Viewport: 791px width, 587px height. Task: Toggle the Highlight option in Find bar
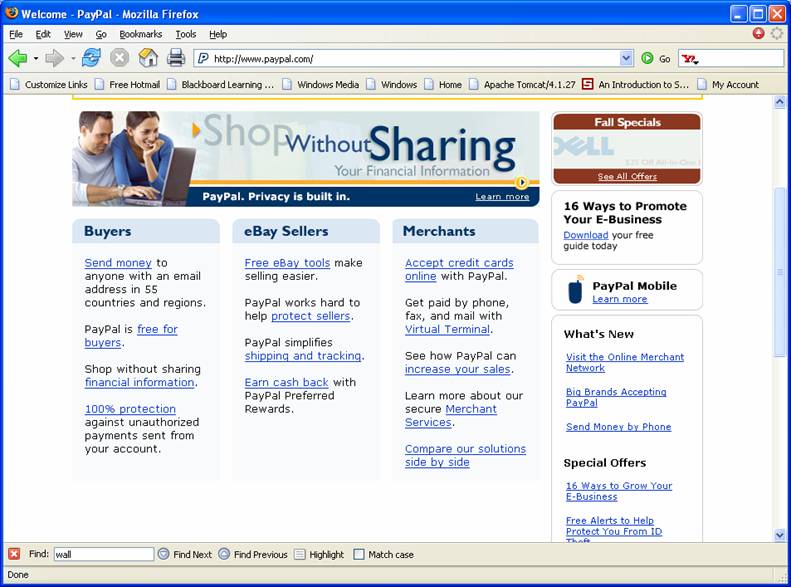(319, 554)
